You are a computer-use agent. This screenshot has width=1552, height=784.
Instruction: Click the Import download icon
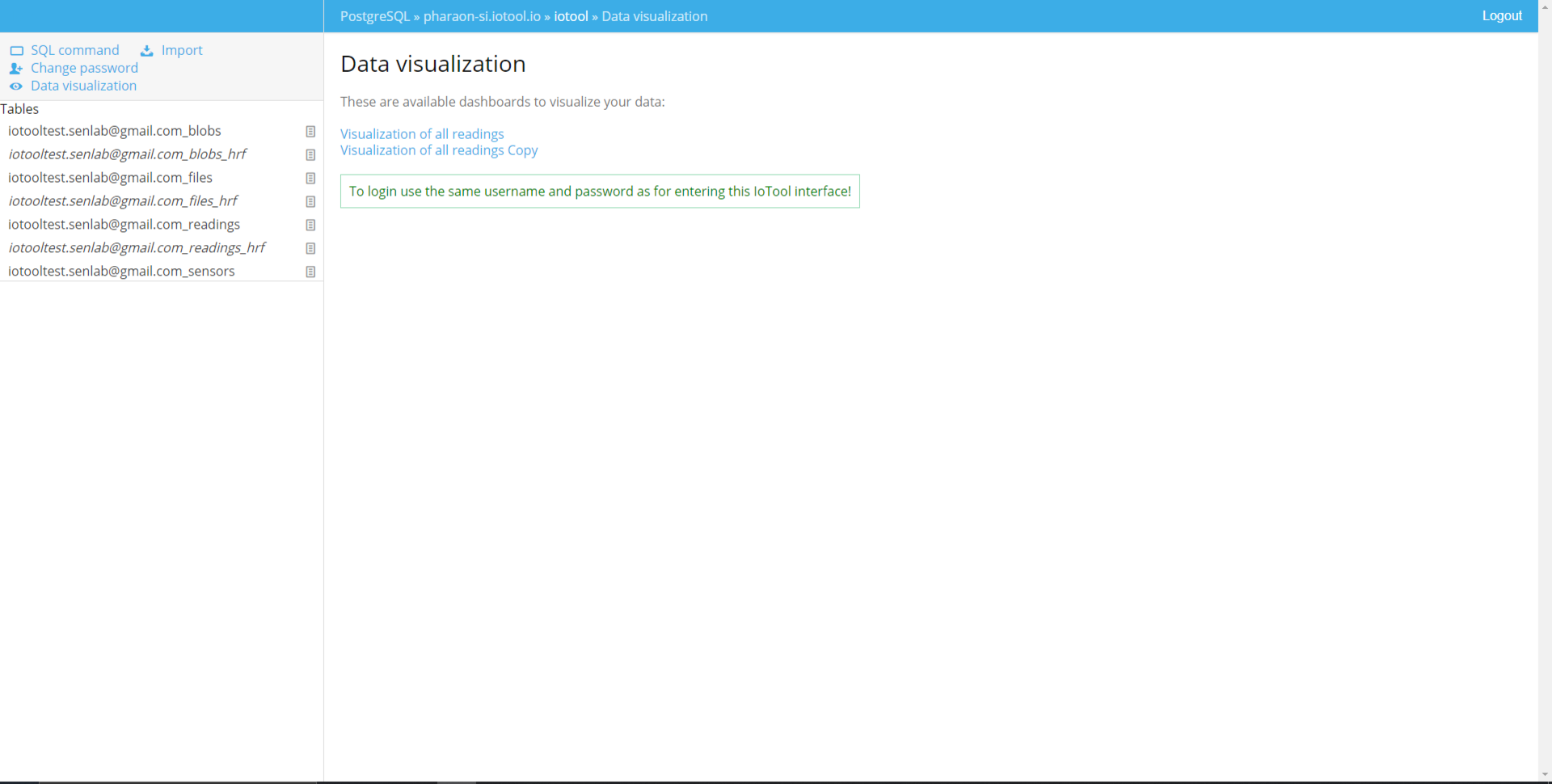(x=147, y=51)
